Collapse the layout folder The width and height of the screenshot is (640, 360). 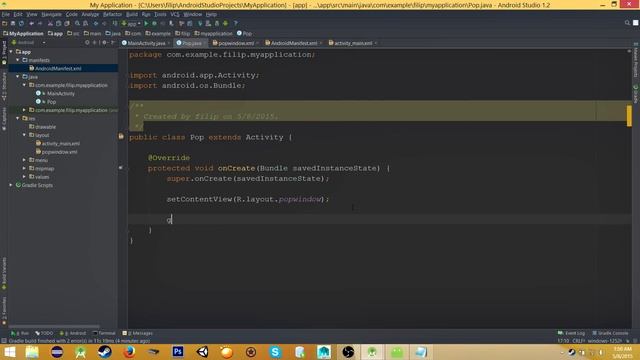[x=24, y=135]
